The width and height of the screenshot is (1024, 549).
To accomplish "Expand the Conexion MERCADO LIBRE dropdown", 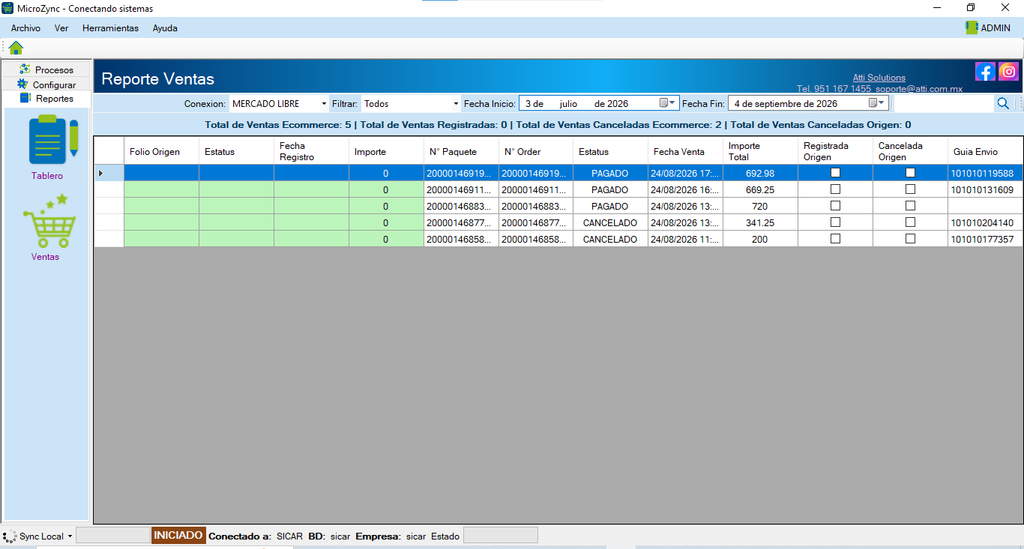I will [x=323, y=103].
